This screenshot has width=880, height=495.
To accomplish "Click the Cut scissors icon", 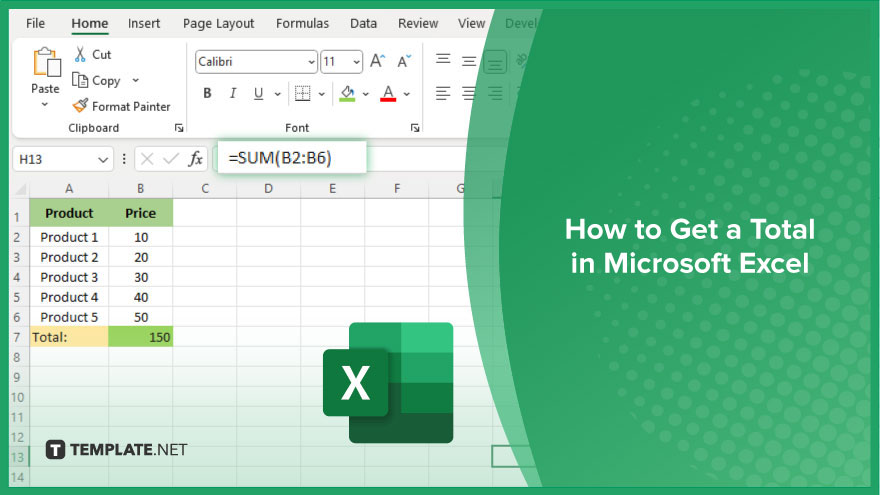I will pyautogui.click(x=80, y=54).
